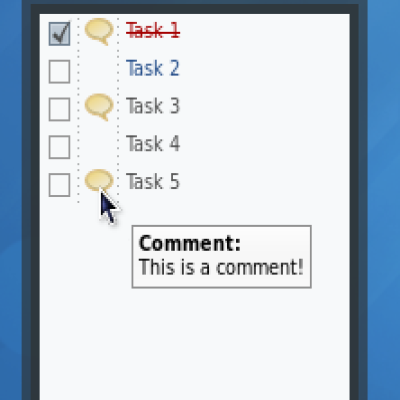This screenshot has height=400, width=400.
Task: Select the blue Task 2 entry
Action: pos(153,68)
